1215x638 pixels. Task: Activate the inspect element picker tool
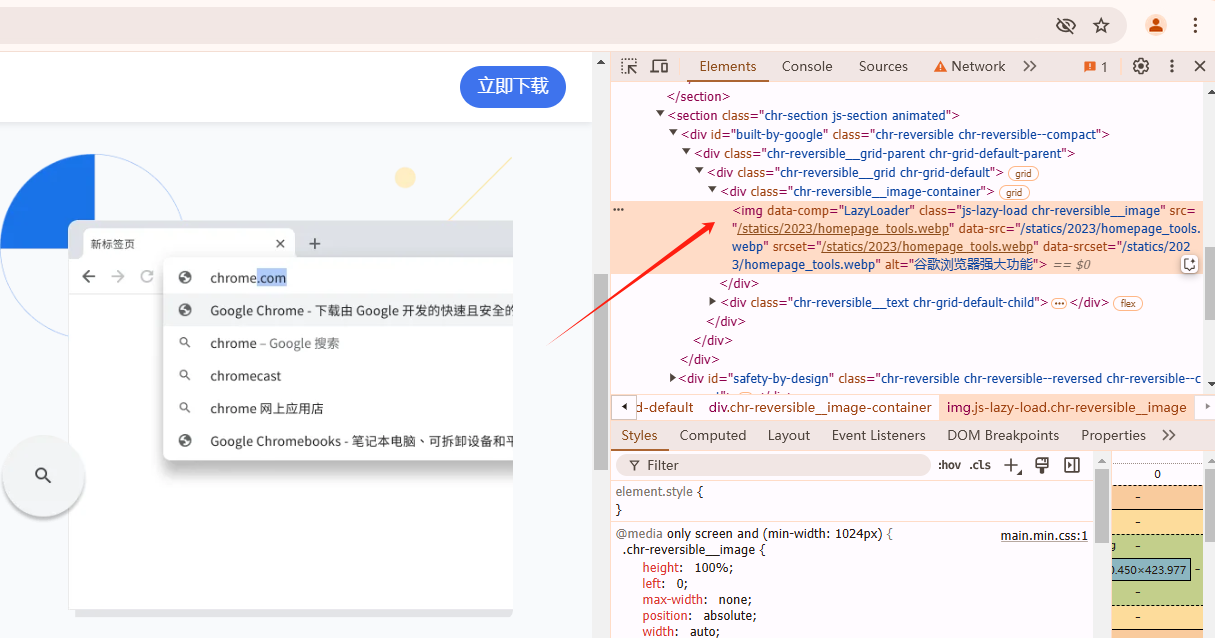[629, 66]
